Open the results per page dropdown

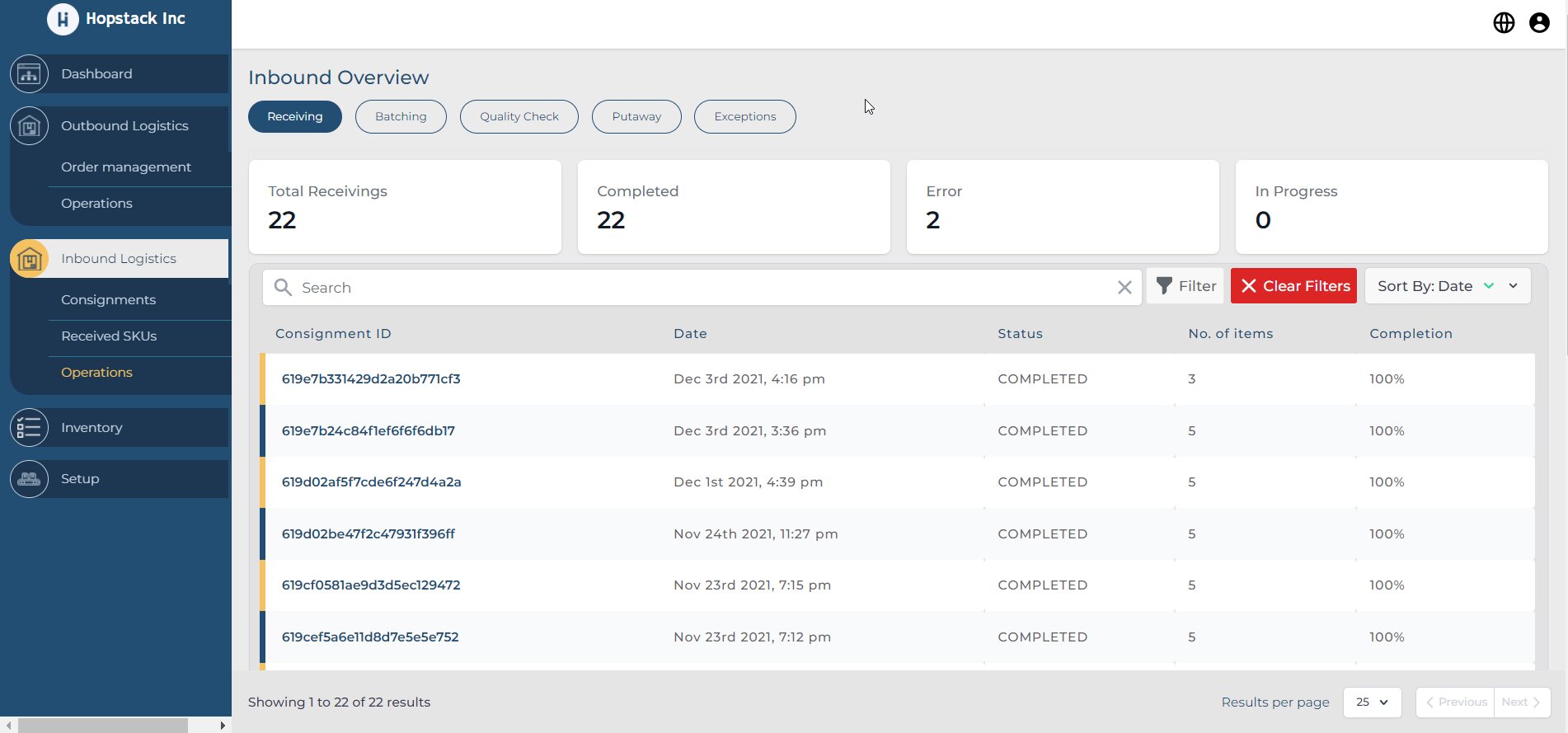[1372, 702]
